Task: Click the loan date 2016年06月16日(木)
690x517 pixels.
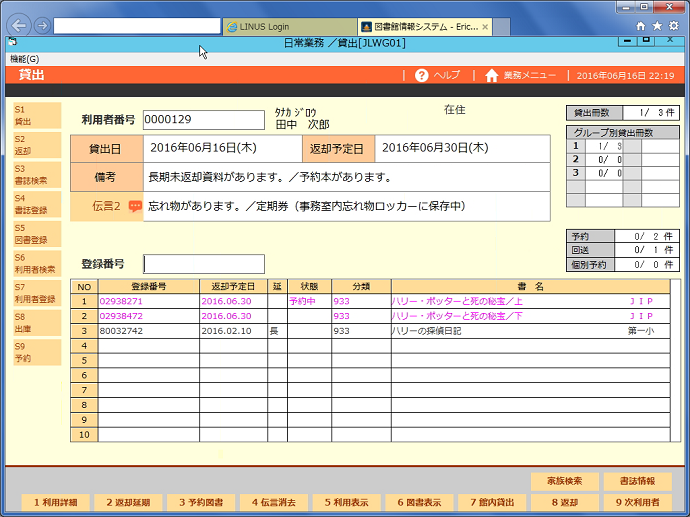Action: pyautogui.click(x=203, y=148)
